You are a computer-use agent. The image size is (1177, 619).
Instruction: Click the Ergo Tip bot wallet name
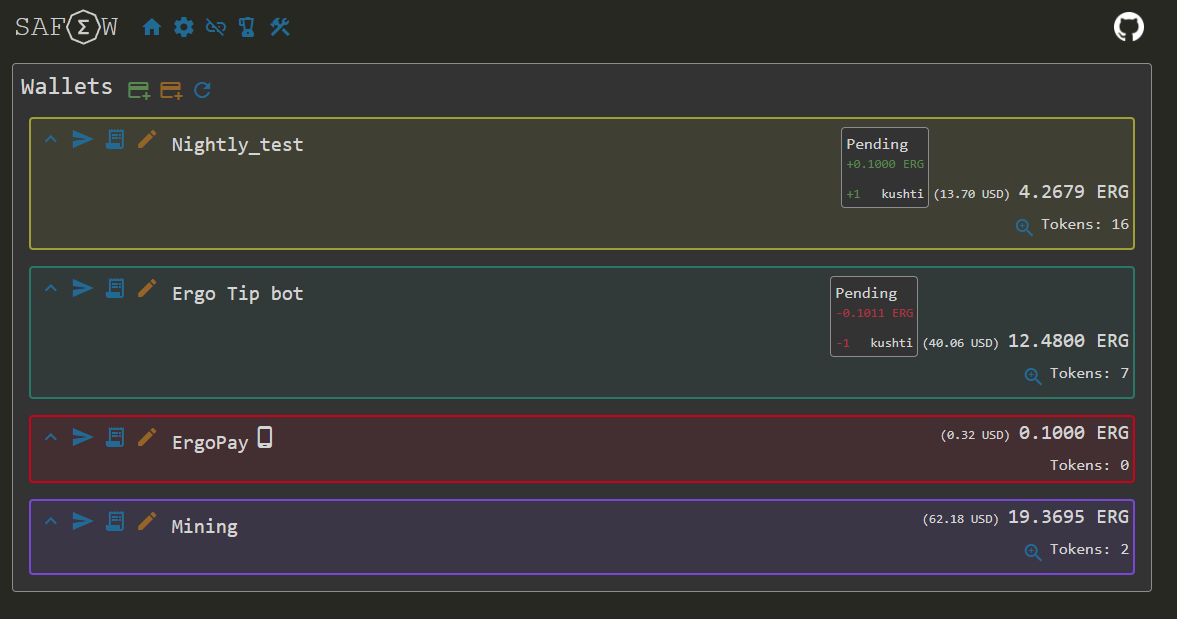(x=237, y=293)
